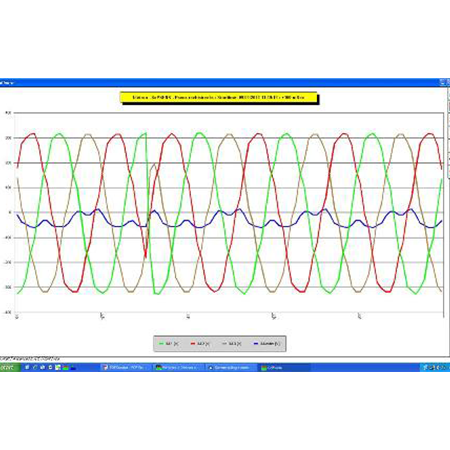This screenshot has width=450, height=450.
Task: Switch to the second taskbar window button
Action: click(x=178, y=367)
